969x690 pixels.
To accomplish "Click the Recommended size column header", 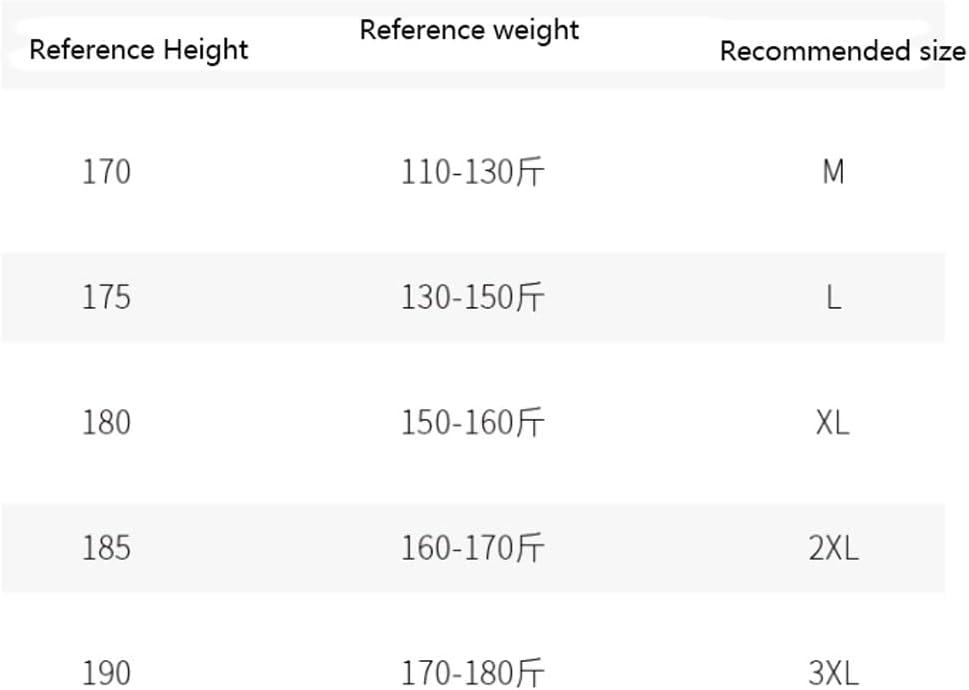I will click(842, 51).
